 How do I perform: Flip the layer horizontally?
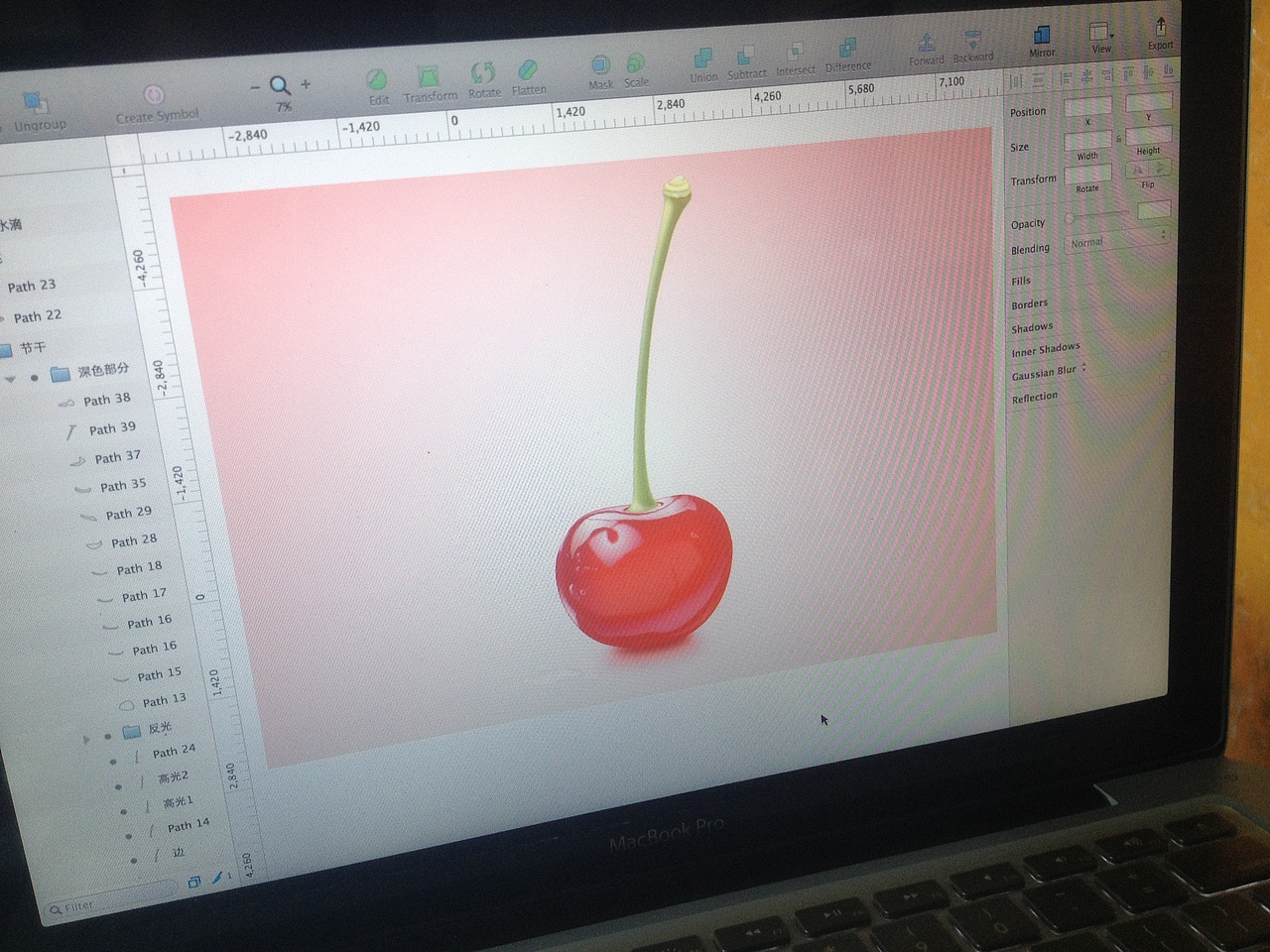(1138, 170)
